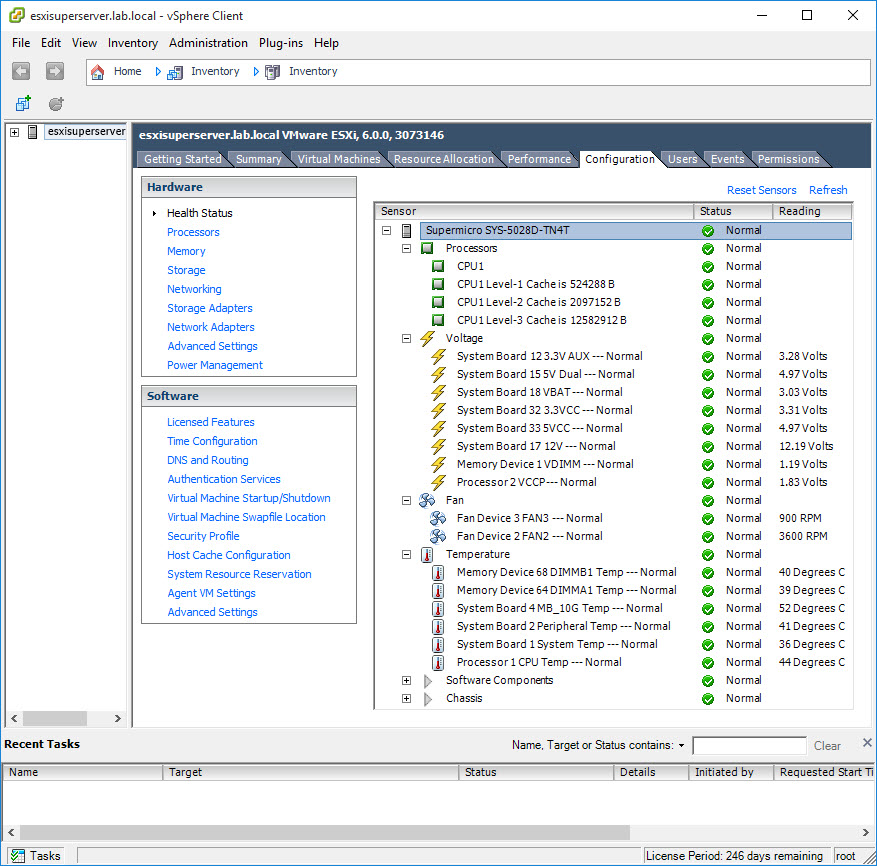877x866 pixels.
Task: Select the CPU1 Level-3 Cache is 12582912 B row
Action: pos(541,321)
